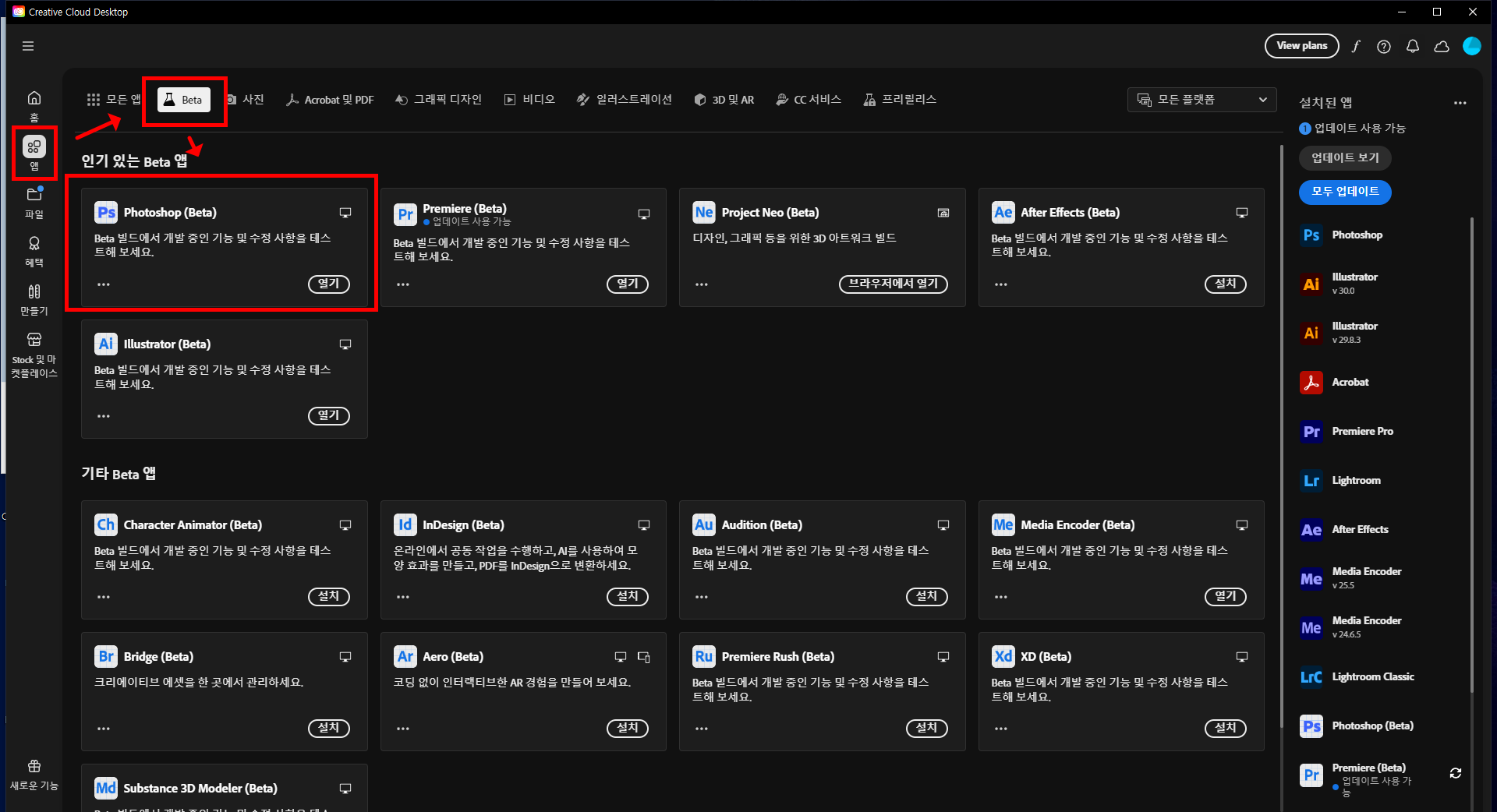The width and height of the screenshot is (1497, 812).
Task: Open Stock and Marketplace in the sidebar
Action: [34, 355]
